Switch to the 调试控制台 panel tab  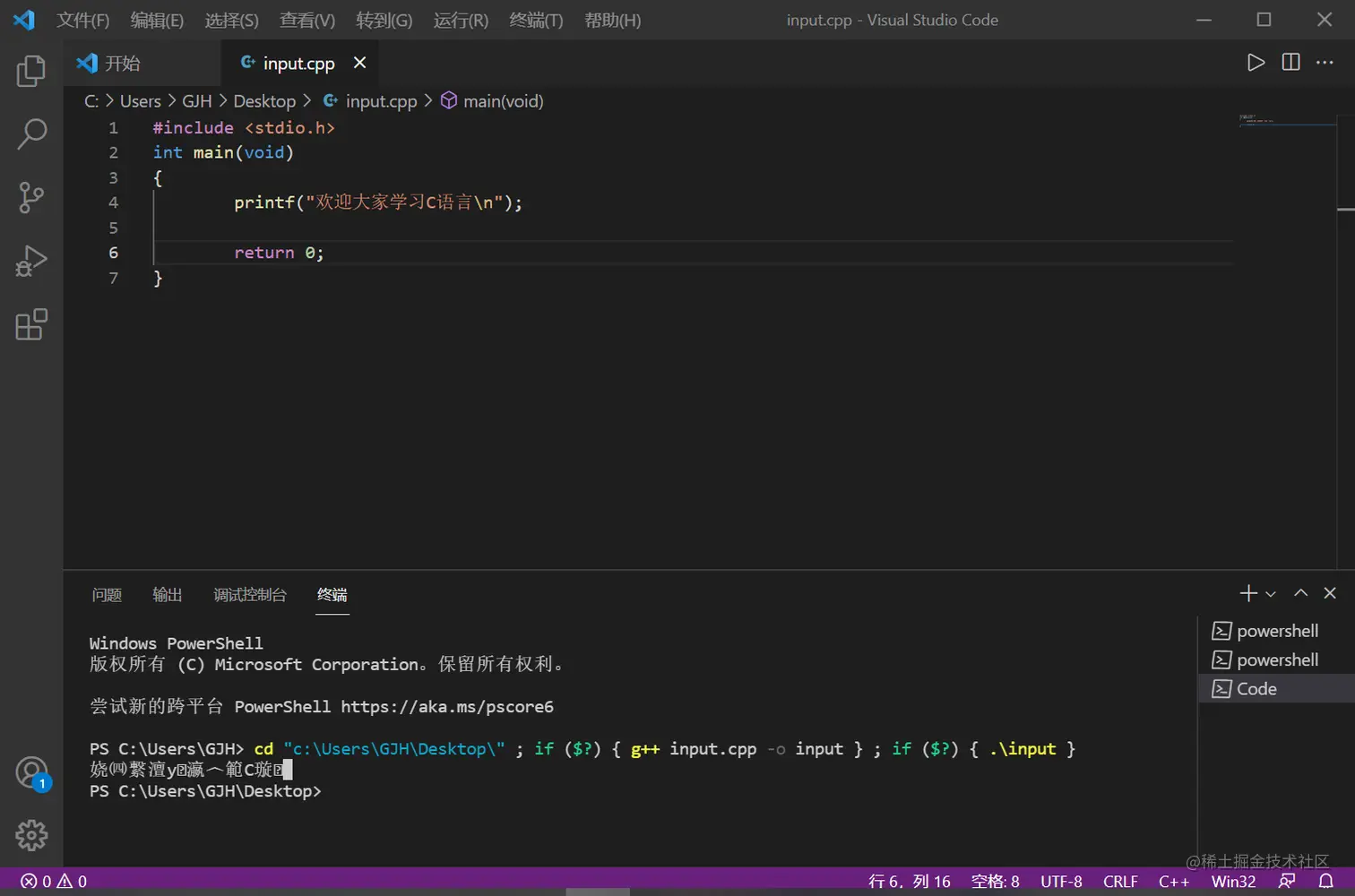pyautogui.click(x=250, y=595)
